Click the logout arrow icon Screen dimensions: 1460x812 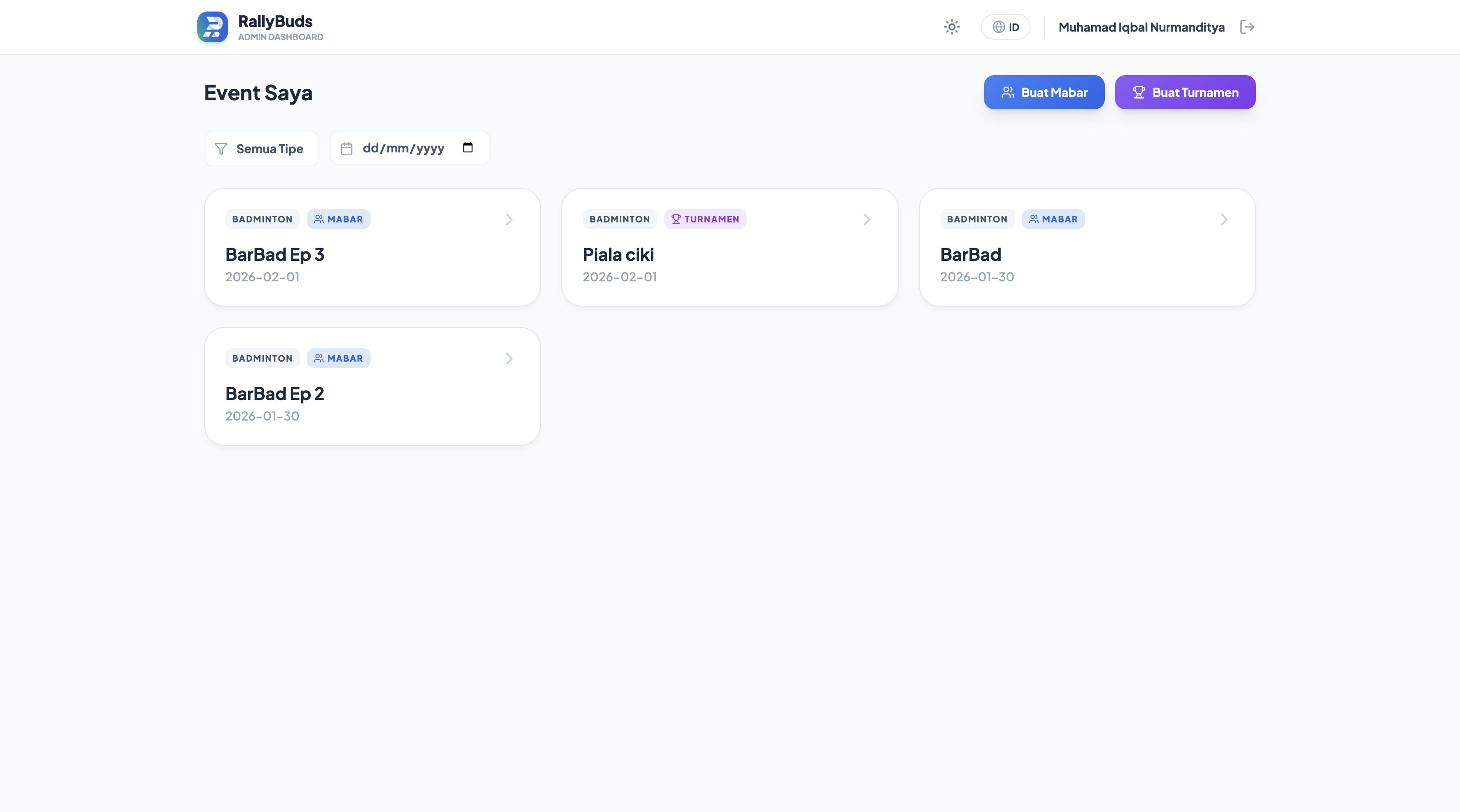click(1248, 26)
